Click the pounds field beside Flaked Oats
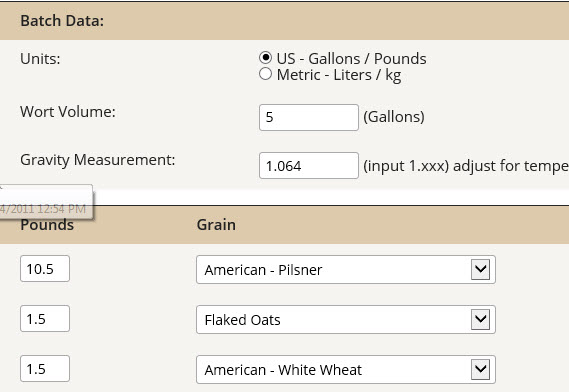 tap(45, 319)
